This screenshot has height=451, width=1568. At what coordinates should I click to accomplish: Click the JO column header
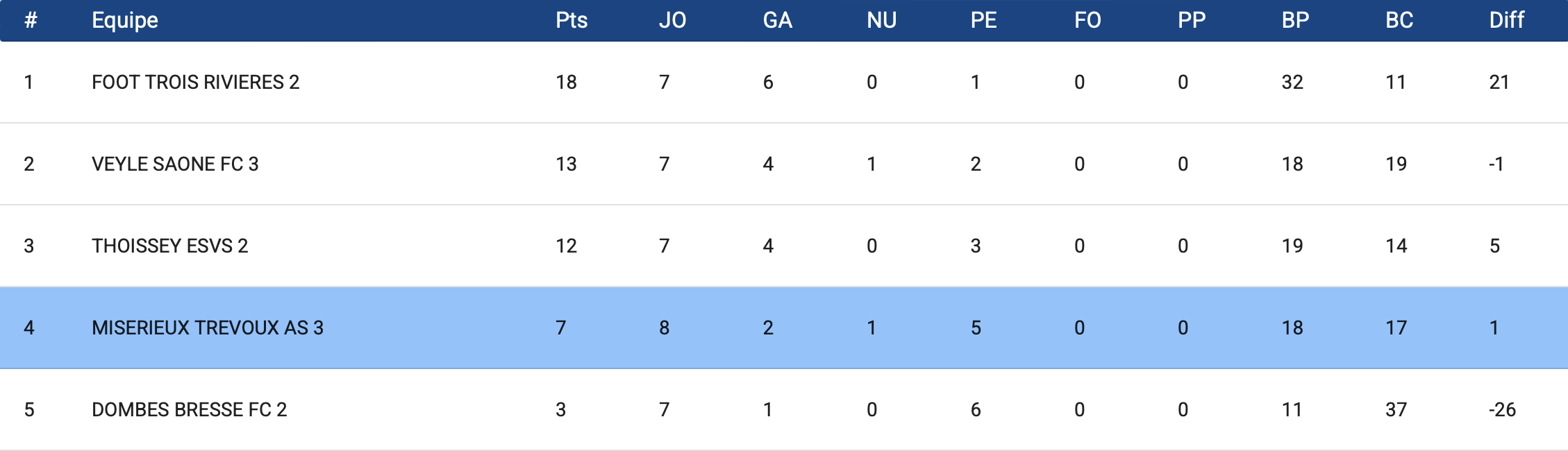click(x=672, y=20)
